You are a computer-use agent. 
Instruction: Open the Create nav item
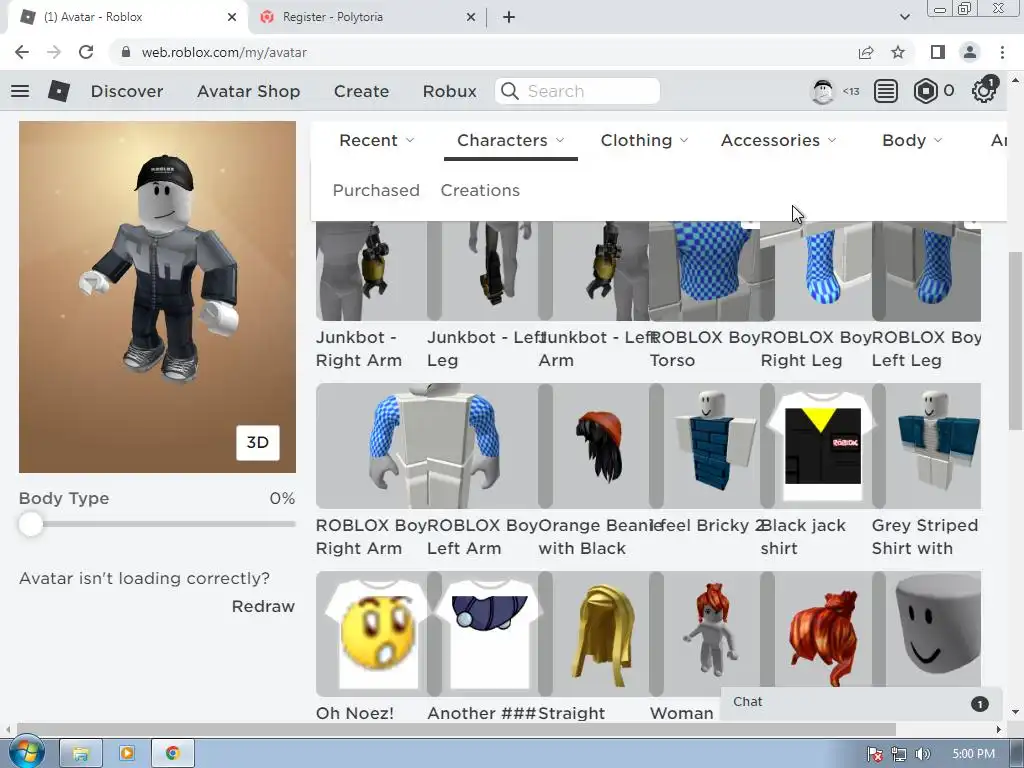tap(361, 91)
